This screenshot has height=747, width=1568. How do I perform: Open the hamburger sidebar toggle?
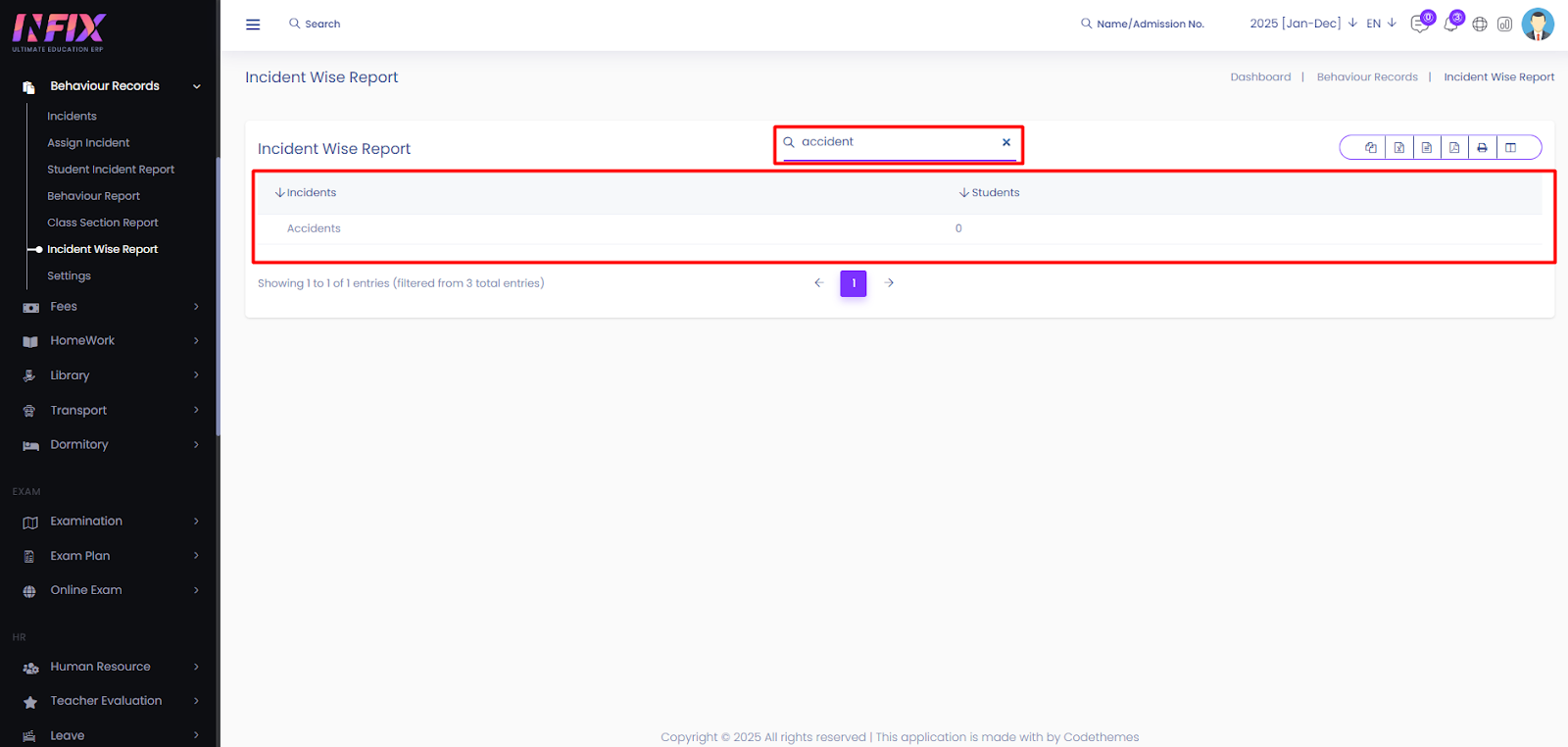coord(253,25)
